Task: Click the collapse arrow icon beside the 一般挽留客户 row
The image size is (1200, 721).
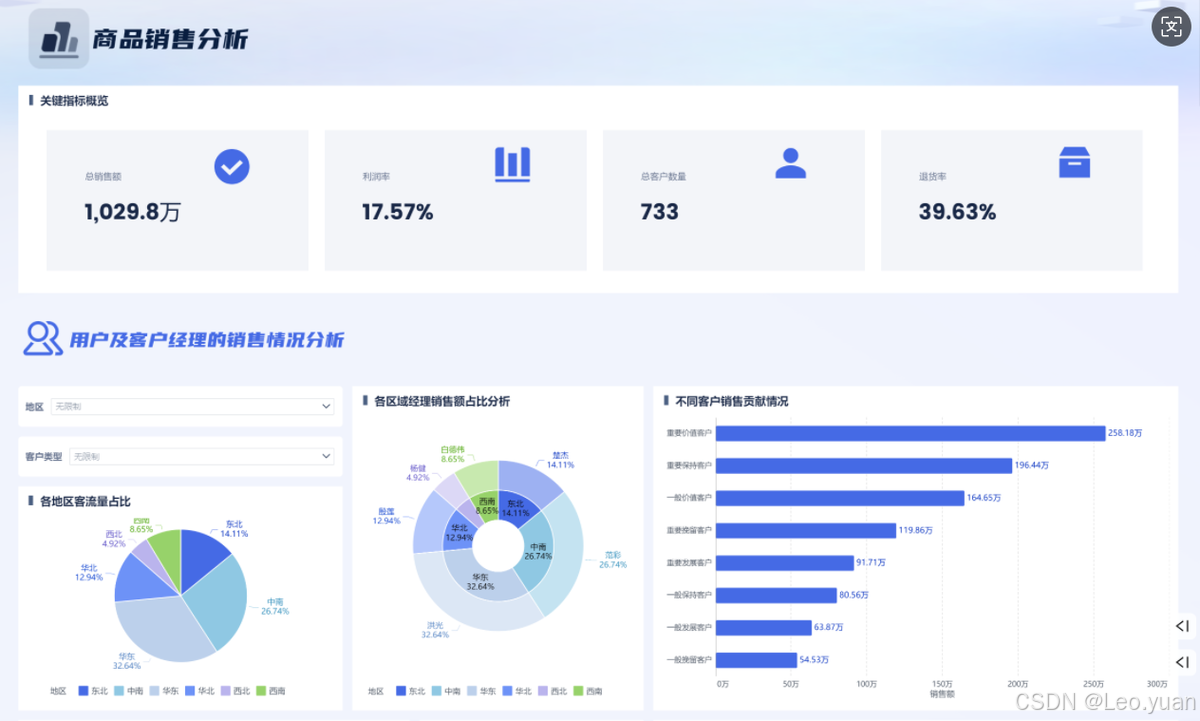Action: click(x=1183, y=662)
